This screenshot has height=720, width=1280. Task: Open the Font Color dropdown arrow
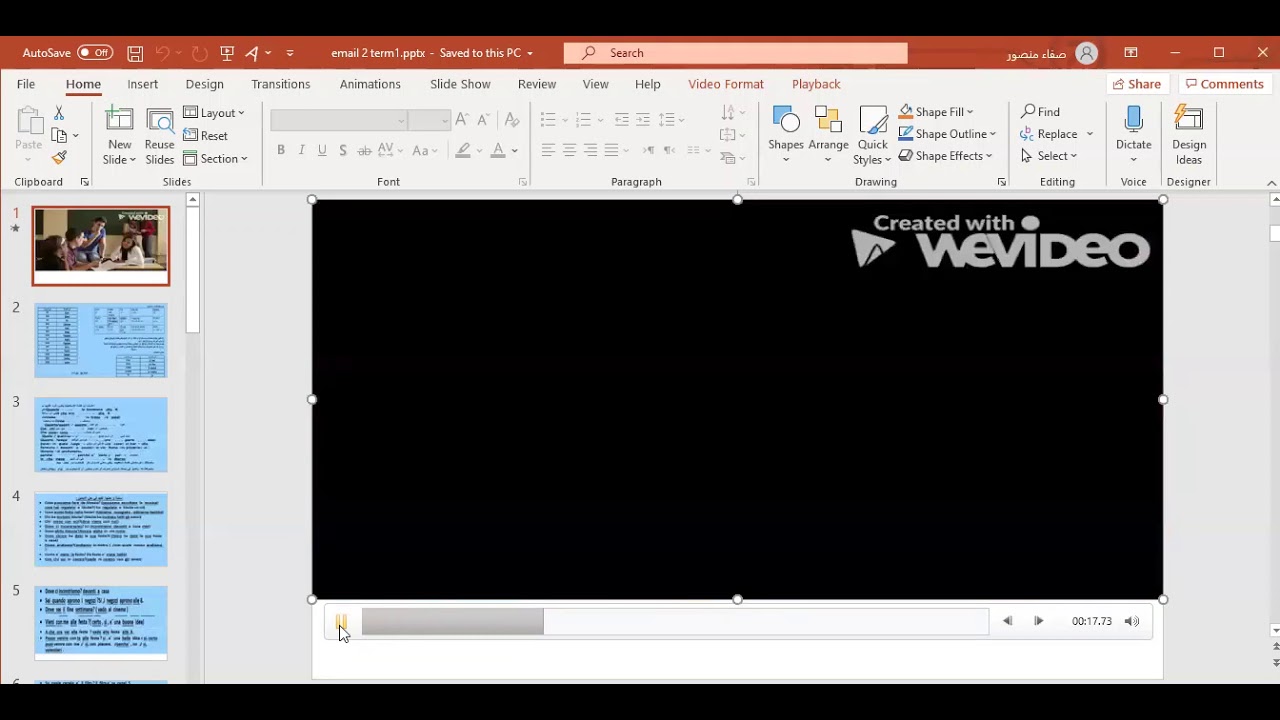click(514, 151)
